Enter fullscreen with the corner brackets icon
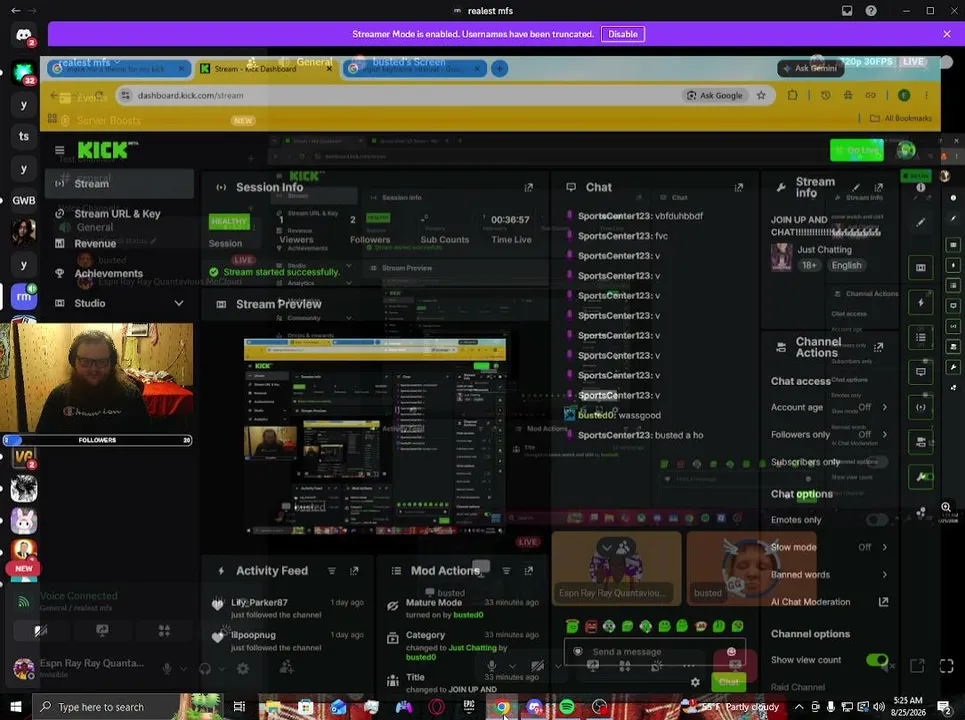This screenshot has width=965, height=720. (947, 665)
